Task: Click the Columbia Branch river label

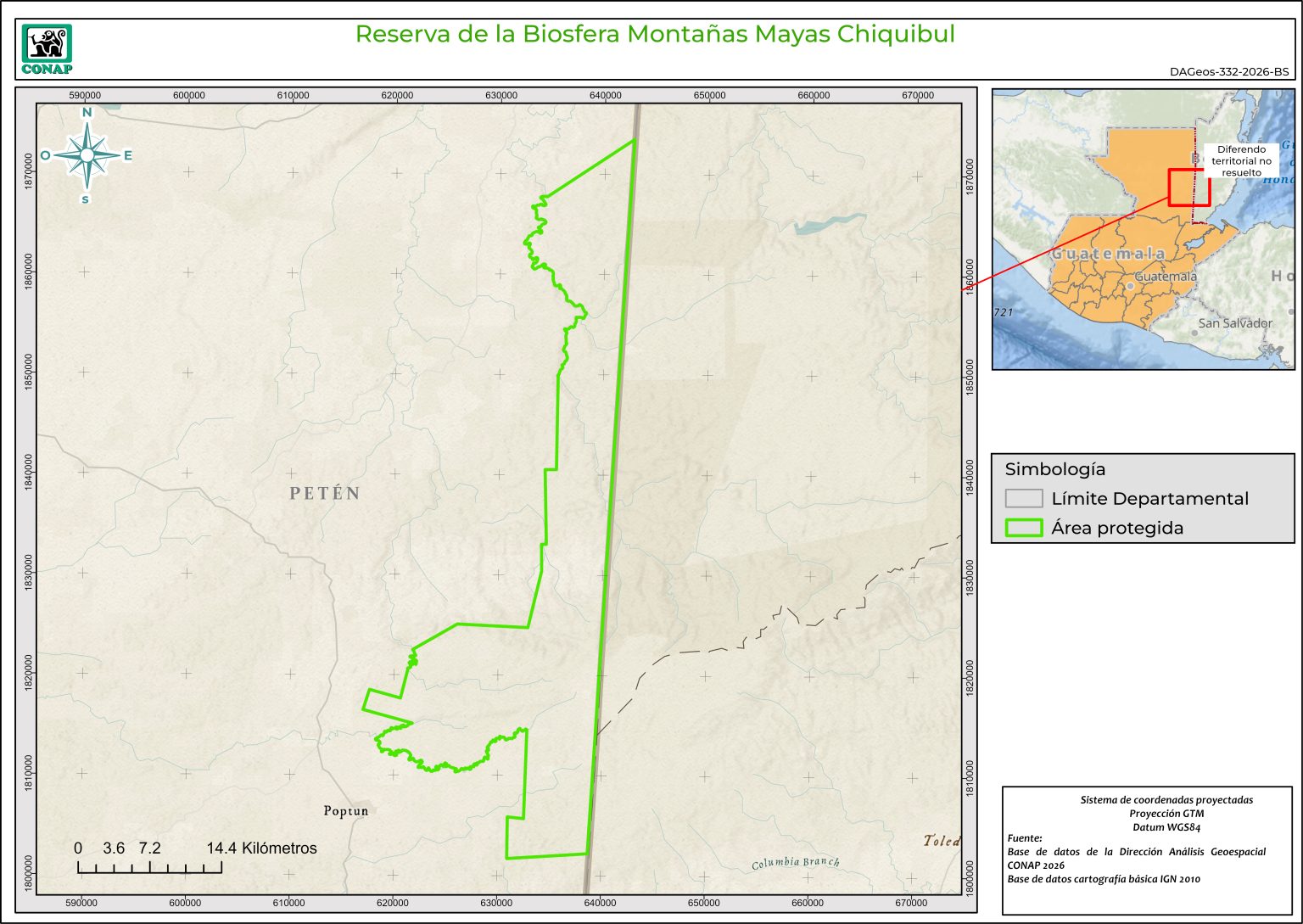Action: 795,863
